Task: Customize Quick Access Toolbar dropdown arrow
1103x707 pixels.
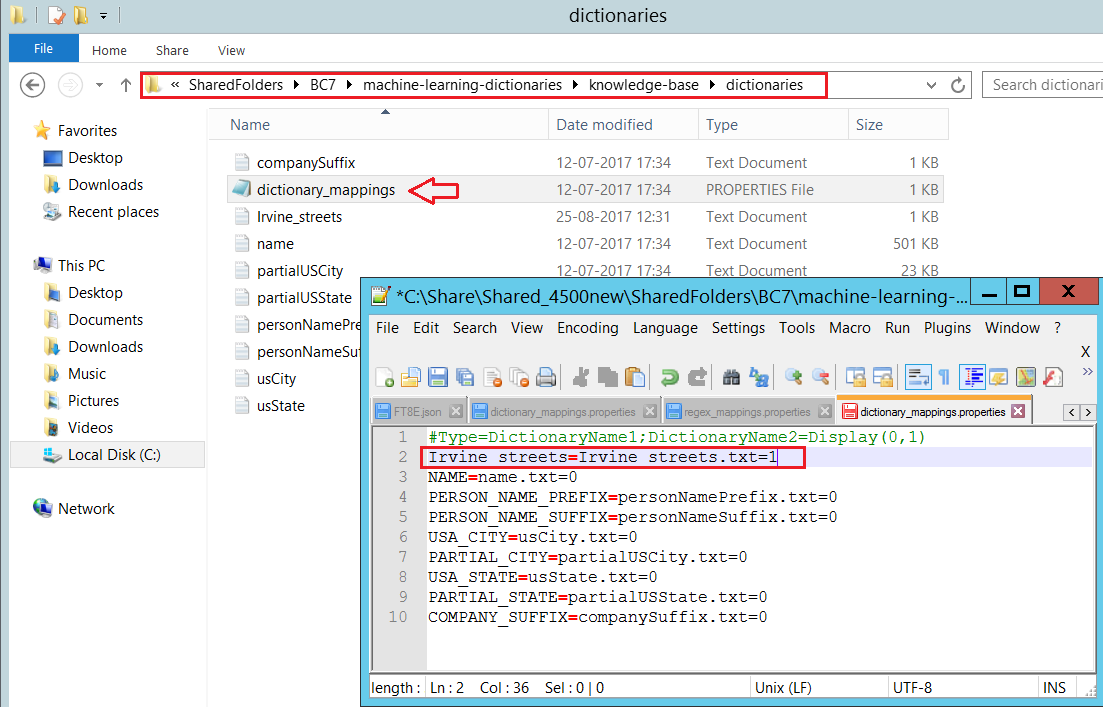Action: [x=103, y=15]
